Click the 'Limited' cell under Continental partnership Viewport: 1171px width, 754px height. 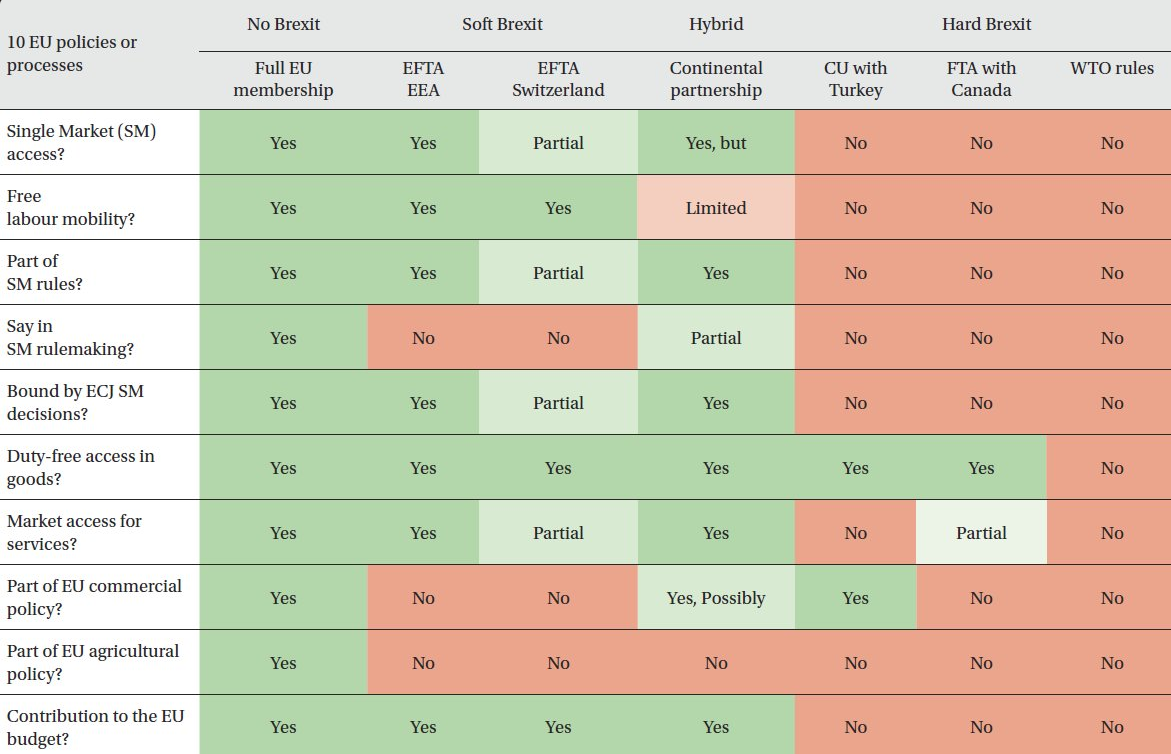(715, 208)
